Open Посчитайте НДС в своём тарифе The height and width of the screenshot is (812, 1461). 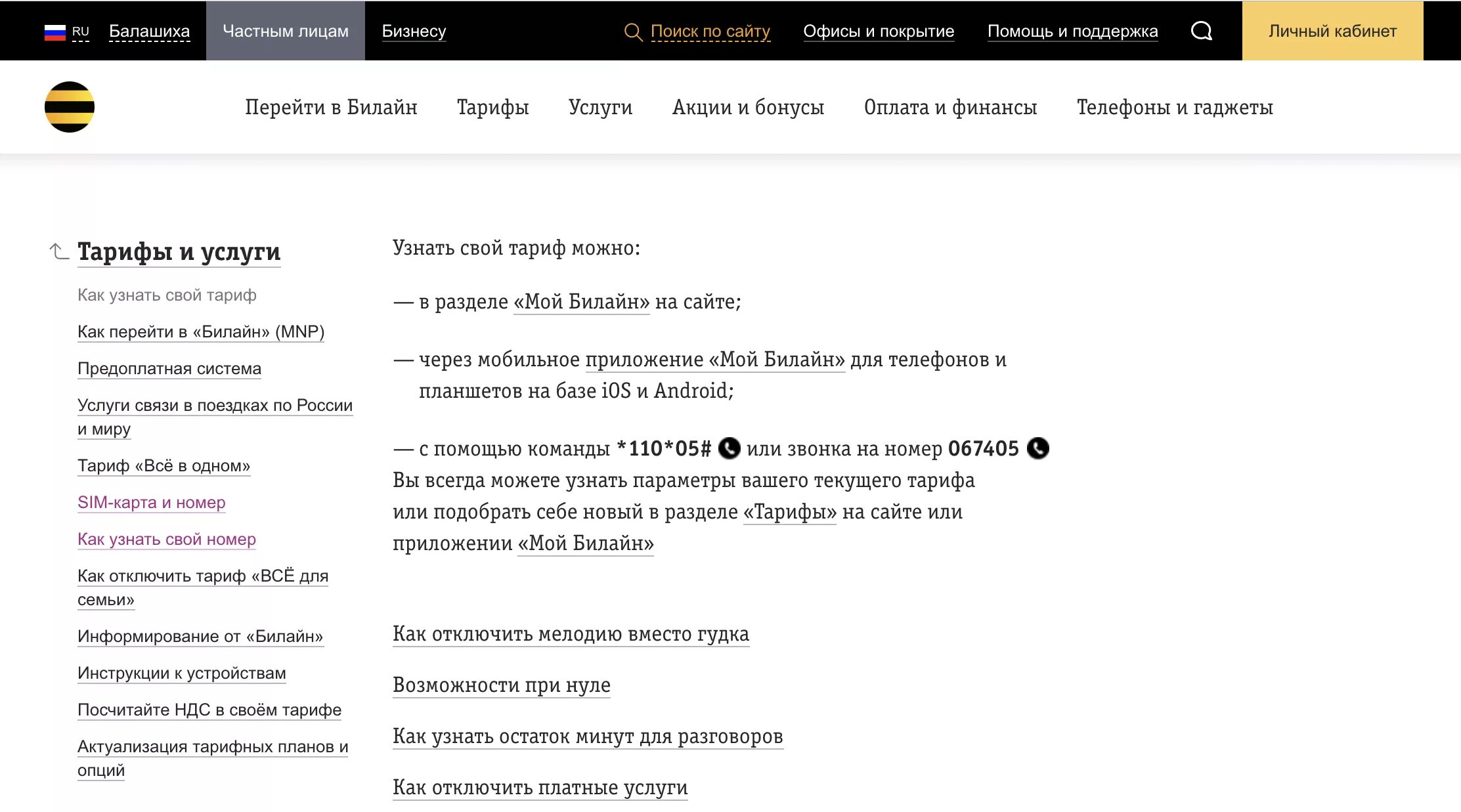209,710
